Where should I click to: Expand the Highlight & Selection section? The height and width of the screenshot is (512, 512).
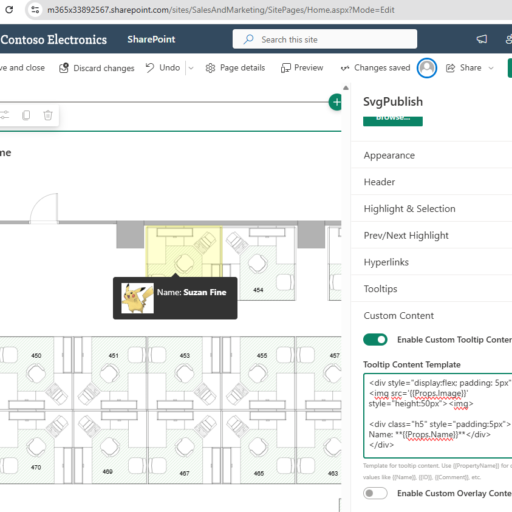431,209
